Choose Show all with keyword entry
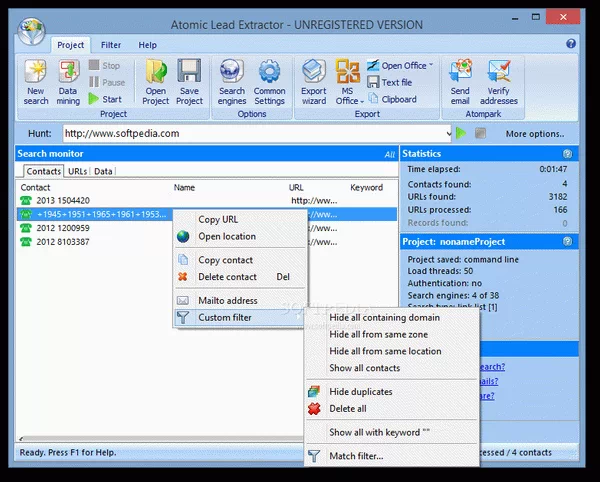Image resolution: width=600 pixels, height=482 pixels. (392, 432)
